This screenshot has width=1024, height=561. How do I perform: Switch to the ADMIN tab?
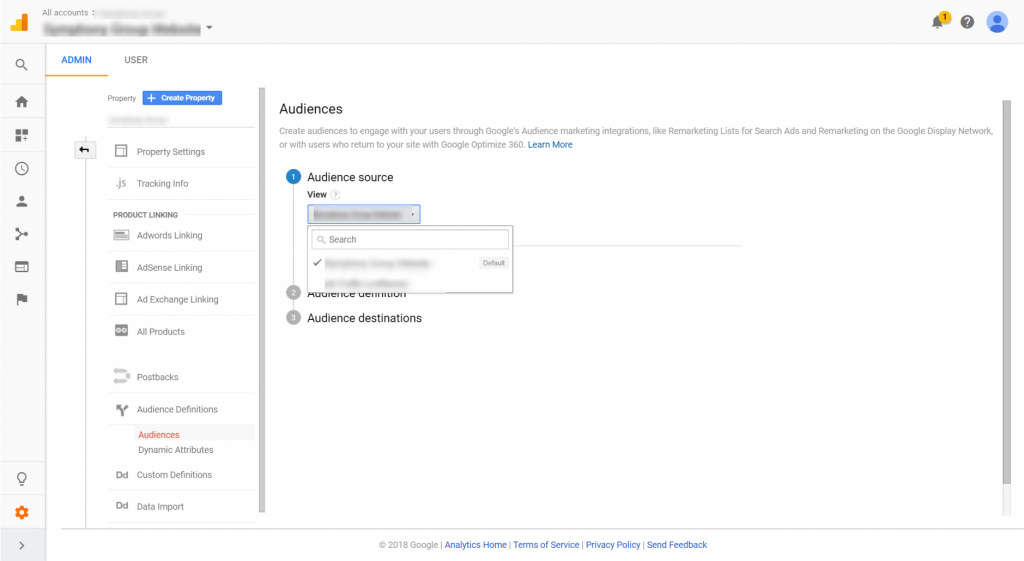click(x=76, y=60)
